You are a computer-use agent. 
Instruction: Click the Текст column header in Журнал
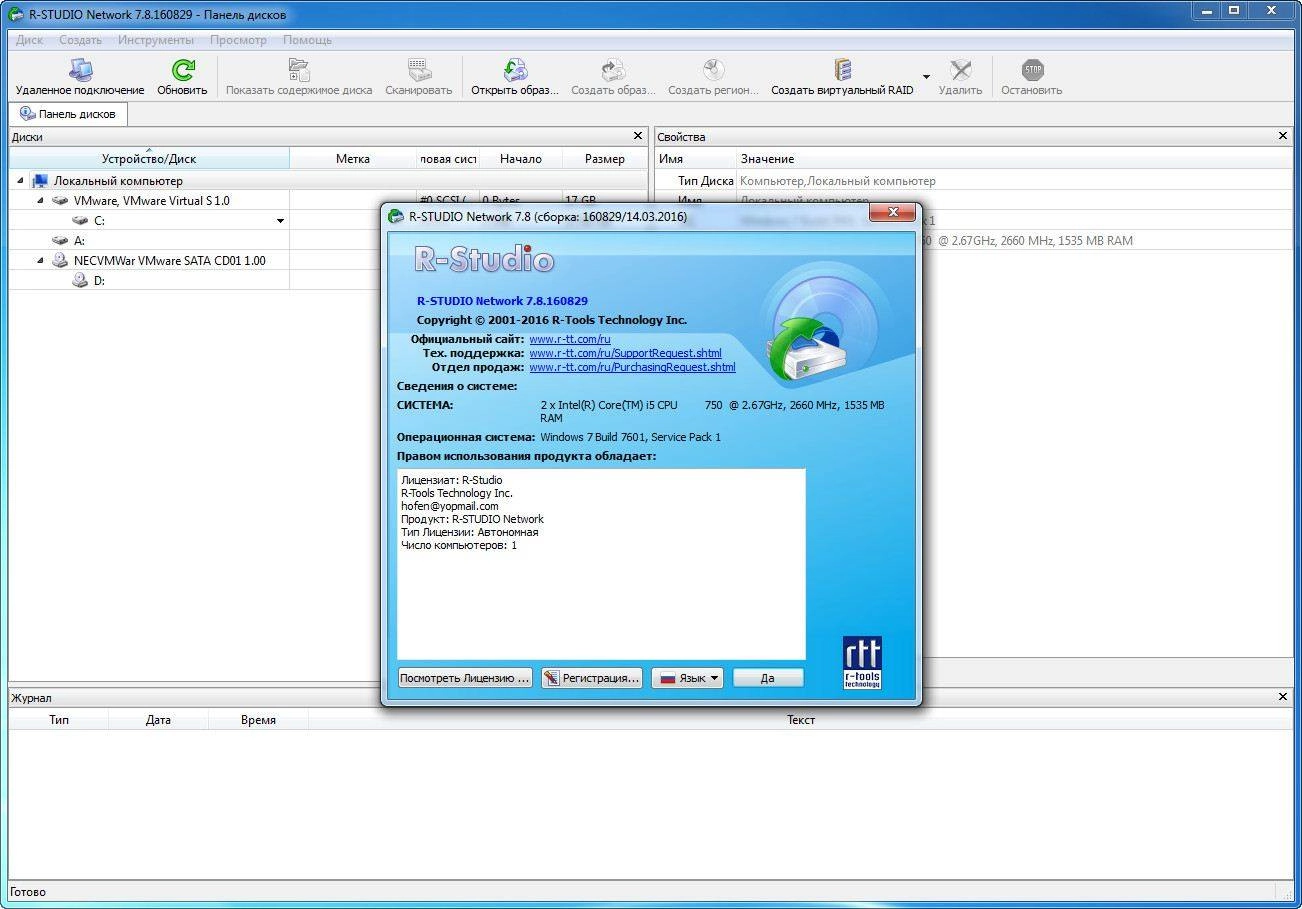800,720
